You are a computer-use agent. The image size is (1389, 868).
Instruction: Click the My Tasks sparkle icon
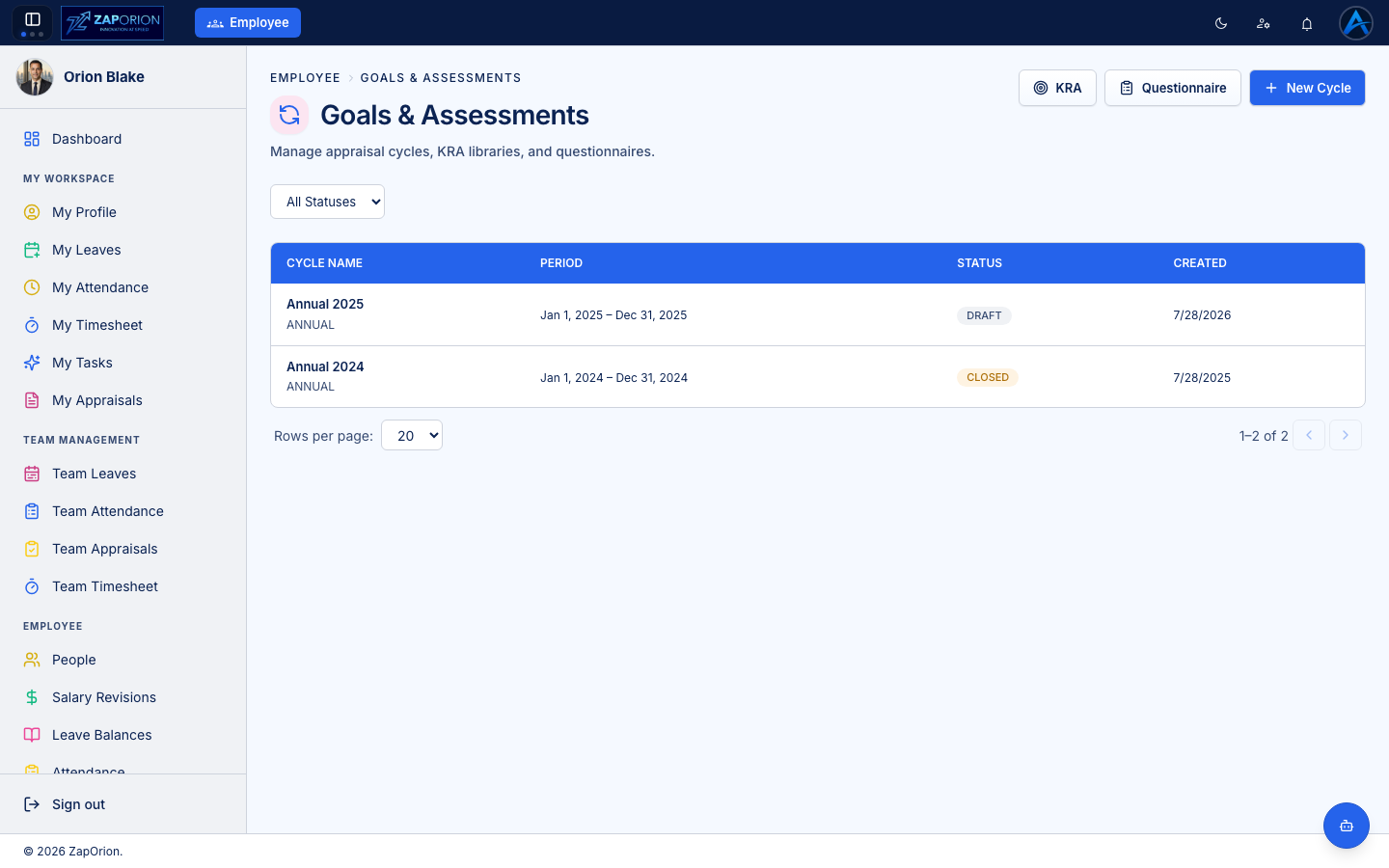32,363
